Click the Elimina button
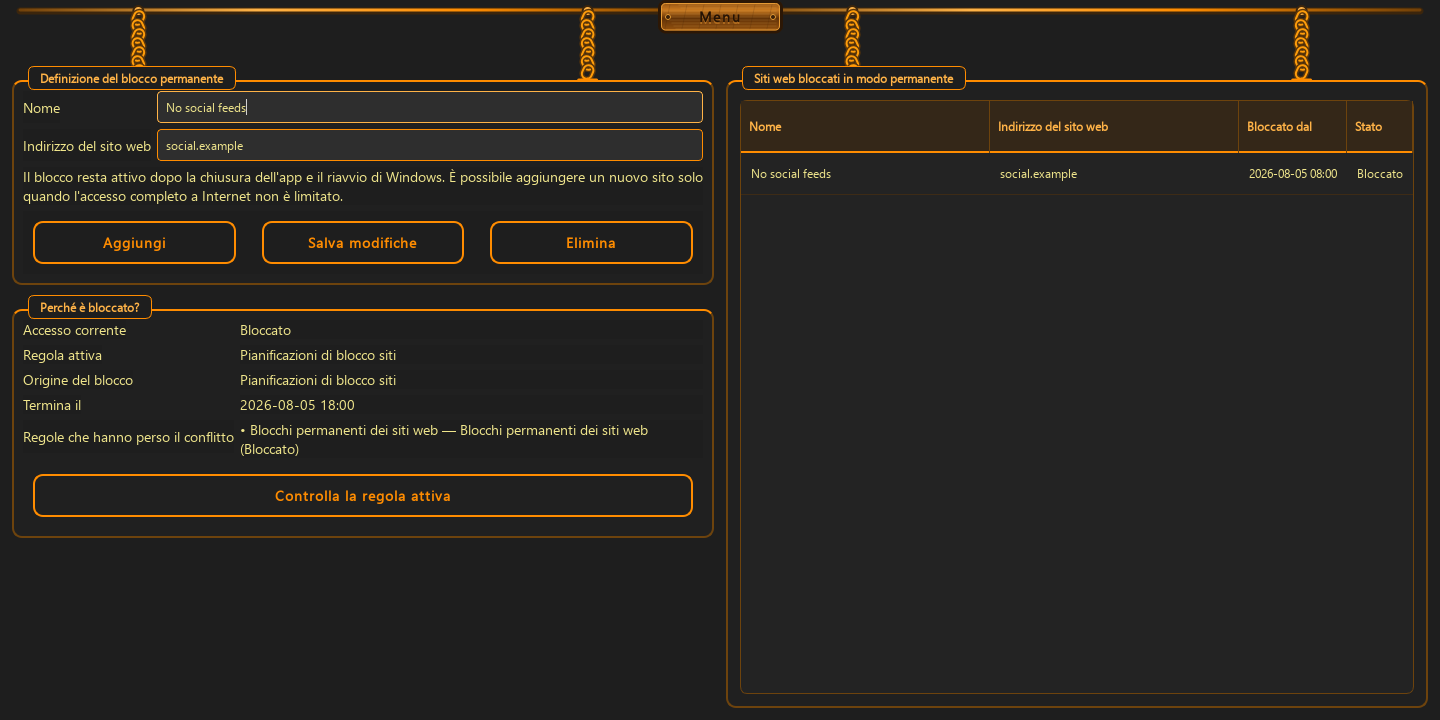 pyautogui.click(x=591, y=243)
